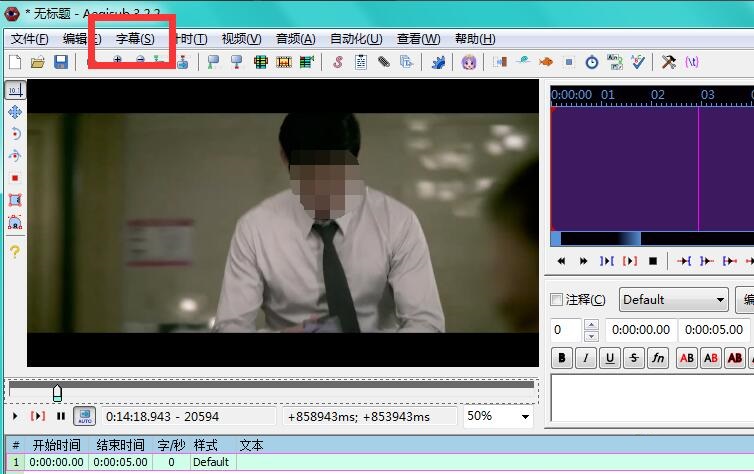Click the bold formatting button
754x474 pixels.
pyautogui.click(x=562, y=358)
